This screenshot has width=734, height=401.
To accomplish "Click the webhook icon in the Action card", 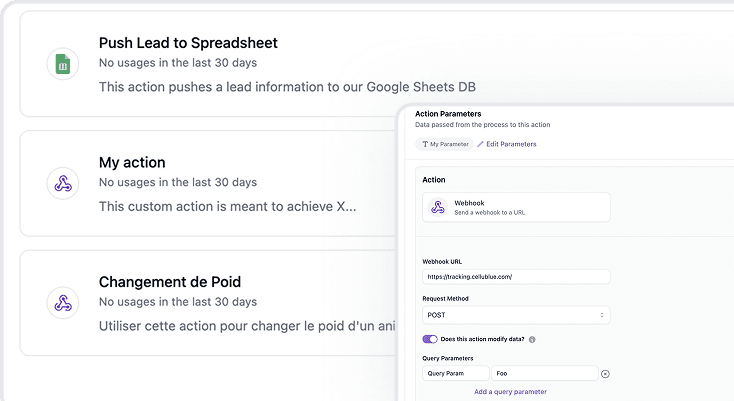I will (437, 207).
